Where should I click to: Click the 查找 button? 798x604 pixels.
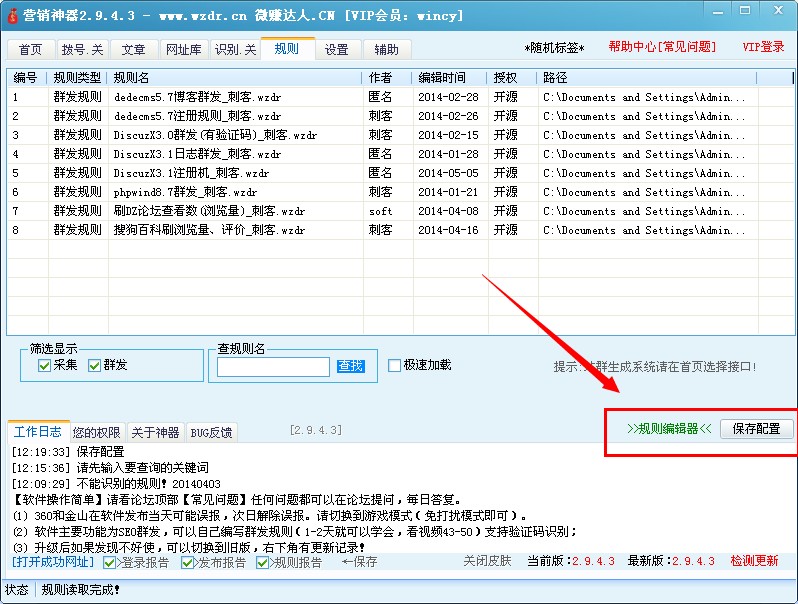(x=350, y=366)
